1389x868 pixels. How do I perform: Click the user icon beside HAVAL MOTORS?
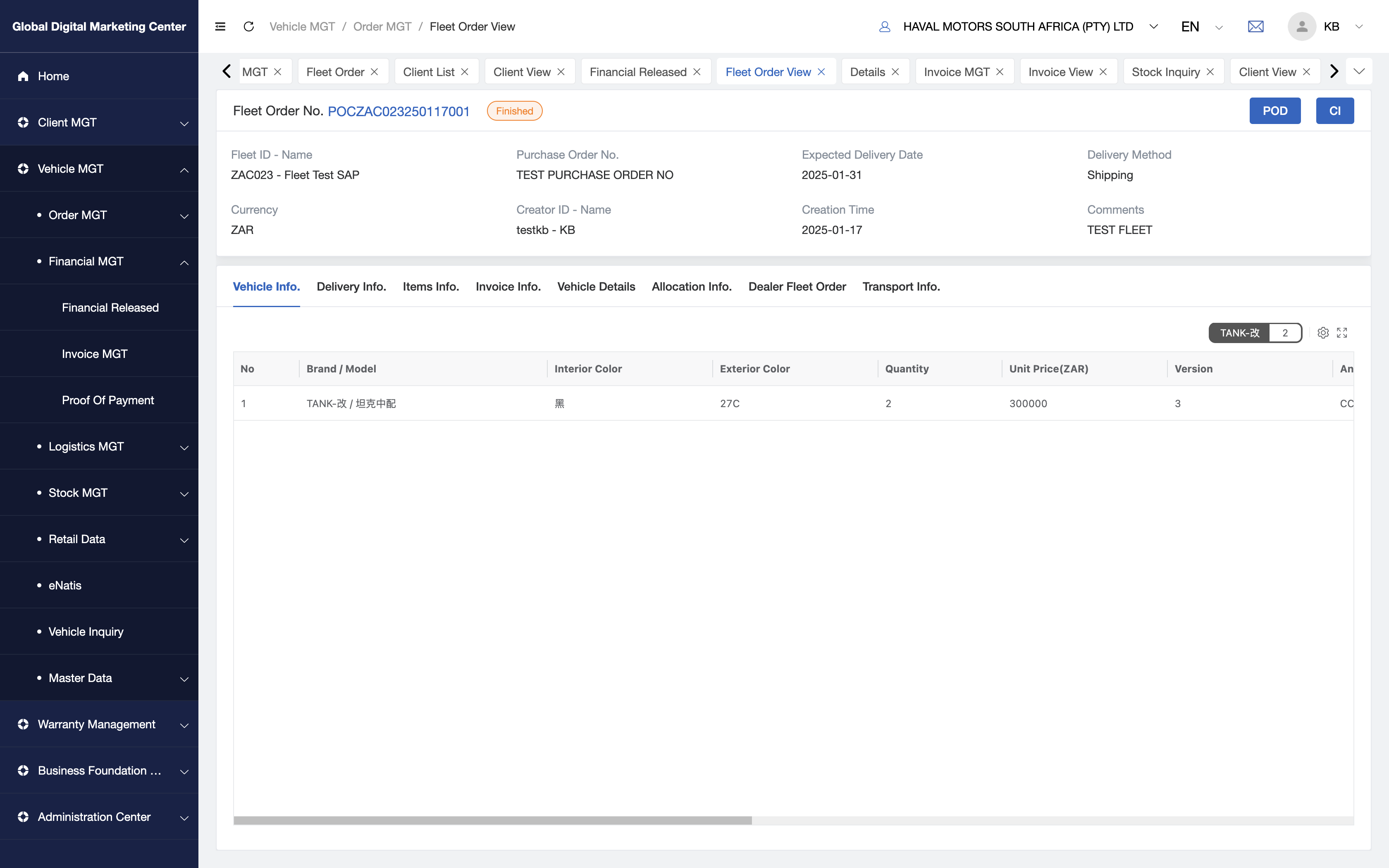885,26
